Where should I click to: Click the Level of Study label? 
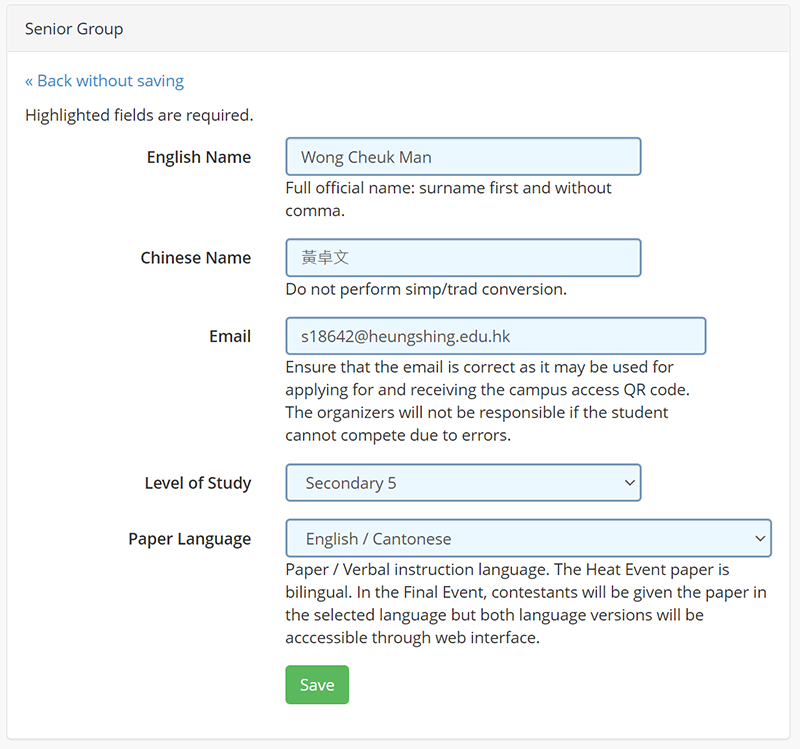coord(197,483)
